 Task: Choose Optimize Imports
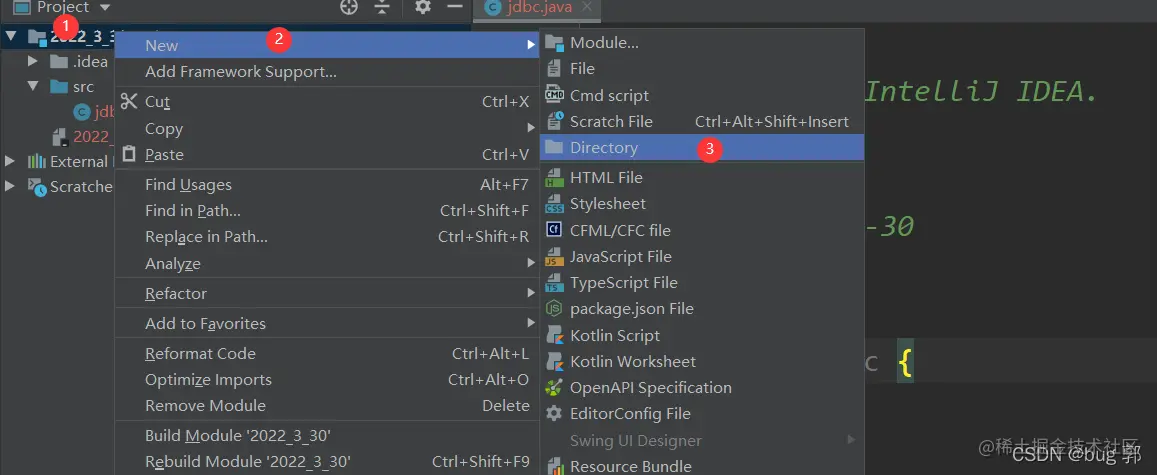click(326, 379)
